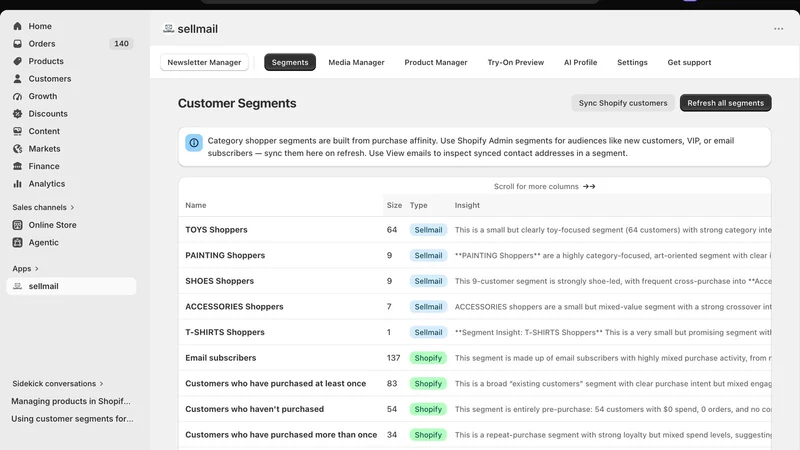The width and height of the screenshot is (800, 450).
Task: Click Sync Shopify customers button
Action: click(x=623, y=103)
